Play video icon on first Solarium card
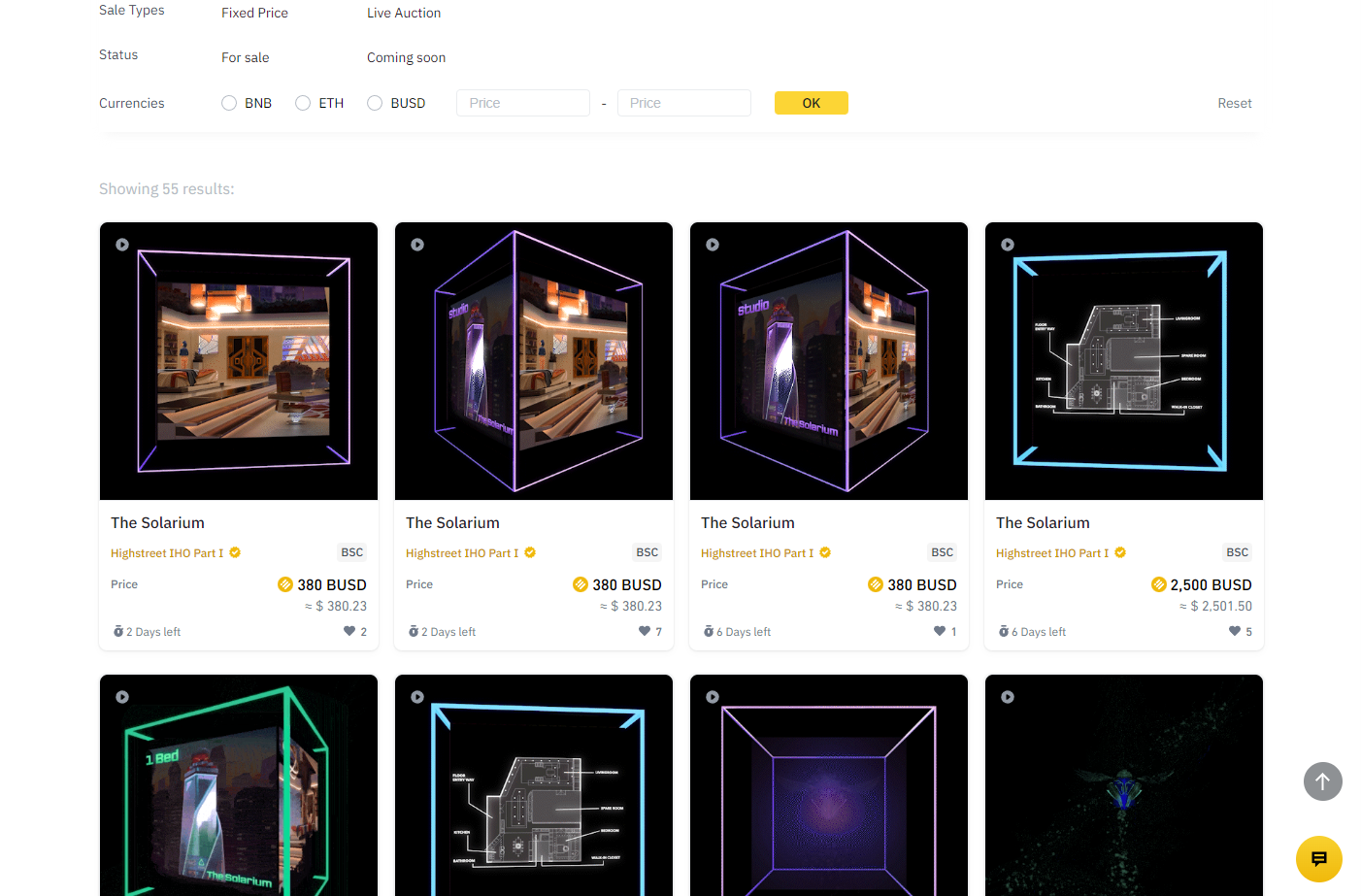 pos(122,245)
